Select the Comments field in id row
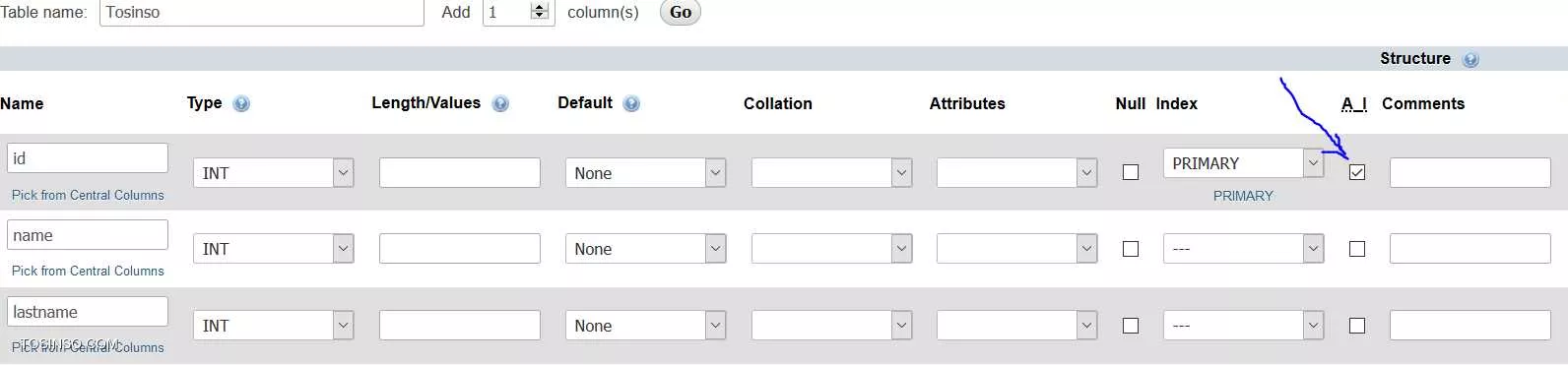The image size is (1568, 365). point(1470,172)
